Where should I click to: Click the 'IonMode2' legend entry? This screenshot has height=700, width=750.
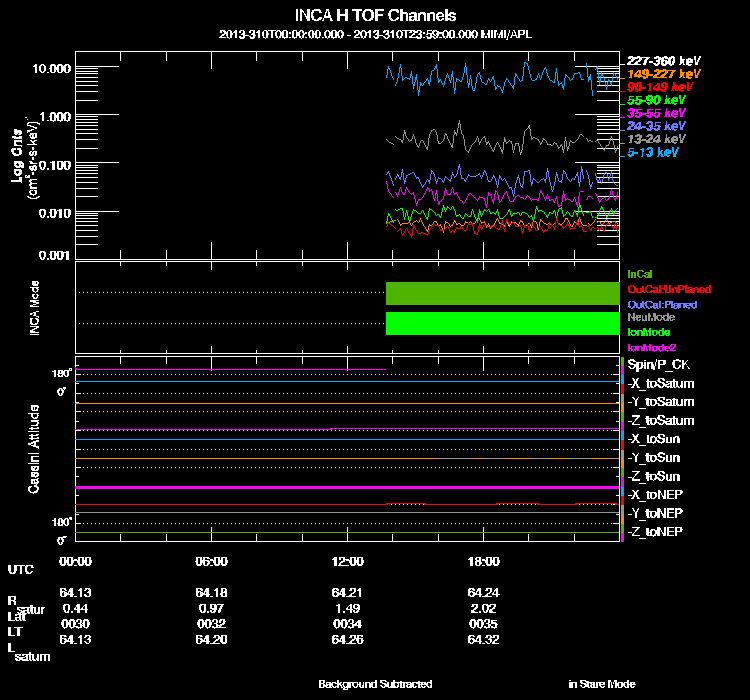(651, 347)
